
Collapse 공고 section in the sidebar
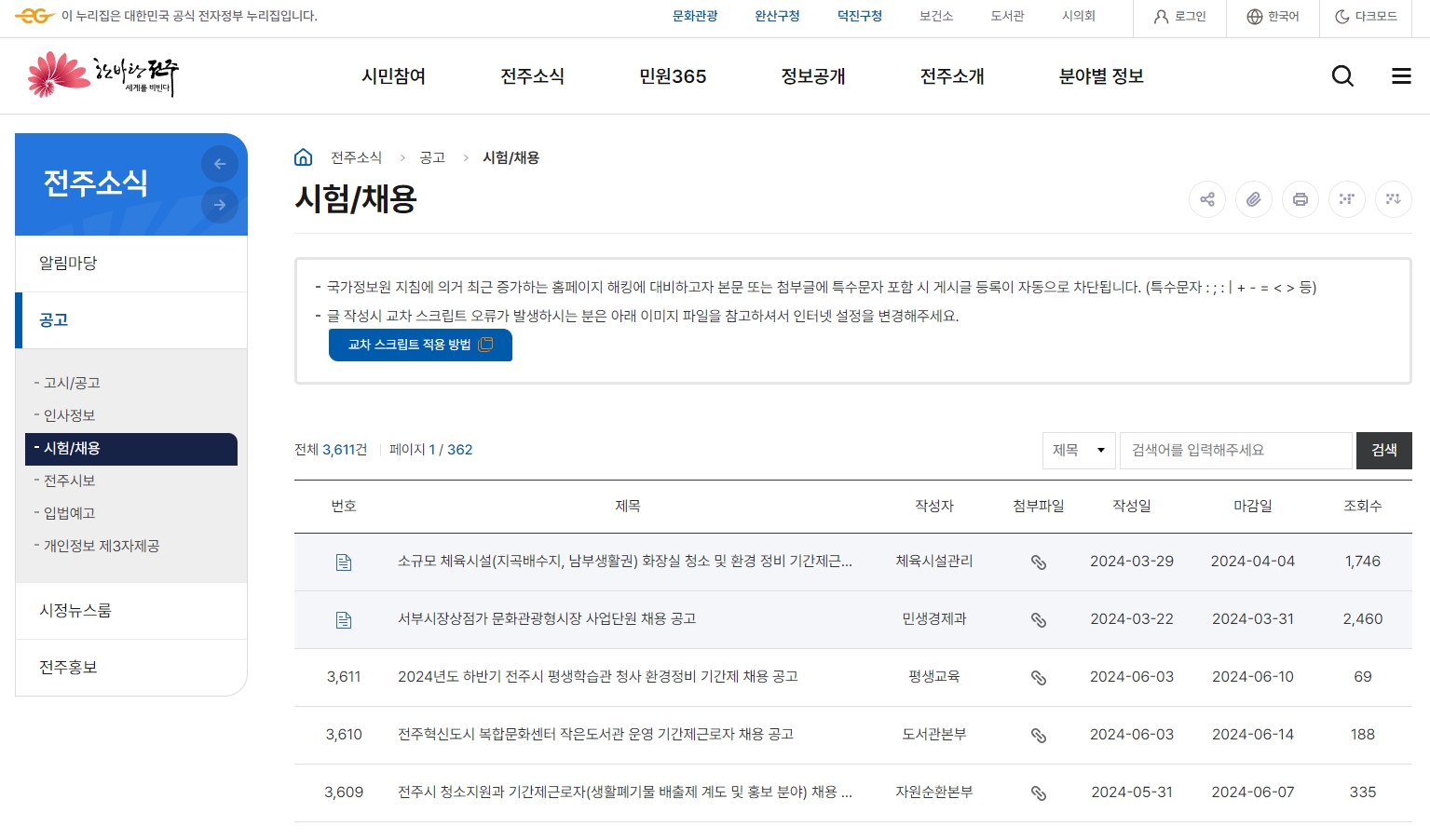point(131,320)
